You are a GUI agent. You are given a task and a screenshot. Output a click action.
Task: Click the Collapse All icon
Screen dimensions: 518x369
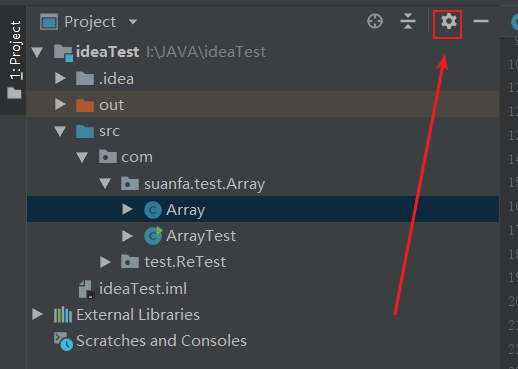coord(408,22)
